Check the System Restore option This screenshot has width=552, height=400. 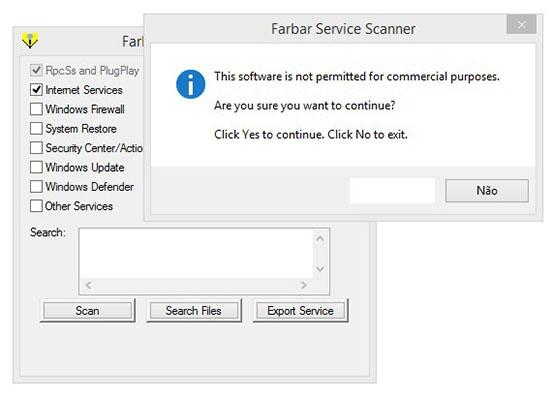[x=36, y=129]
